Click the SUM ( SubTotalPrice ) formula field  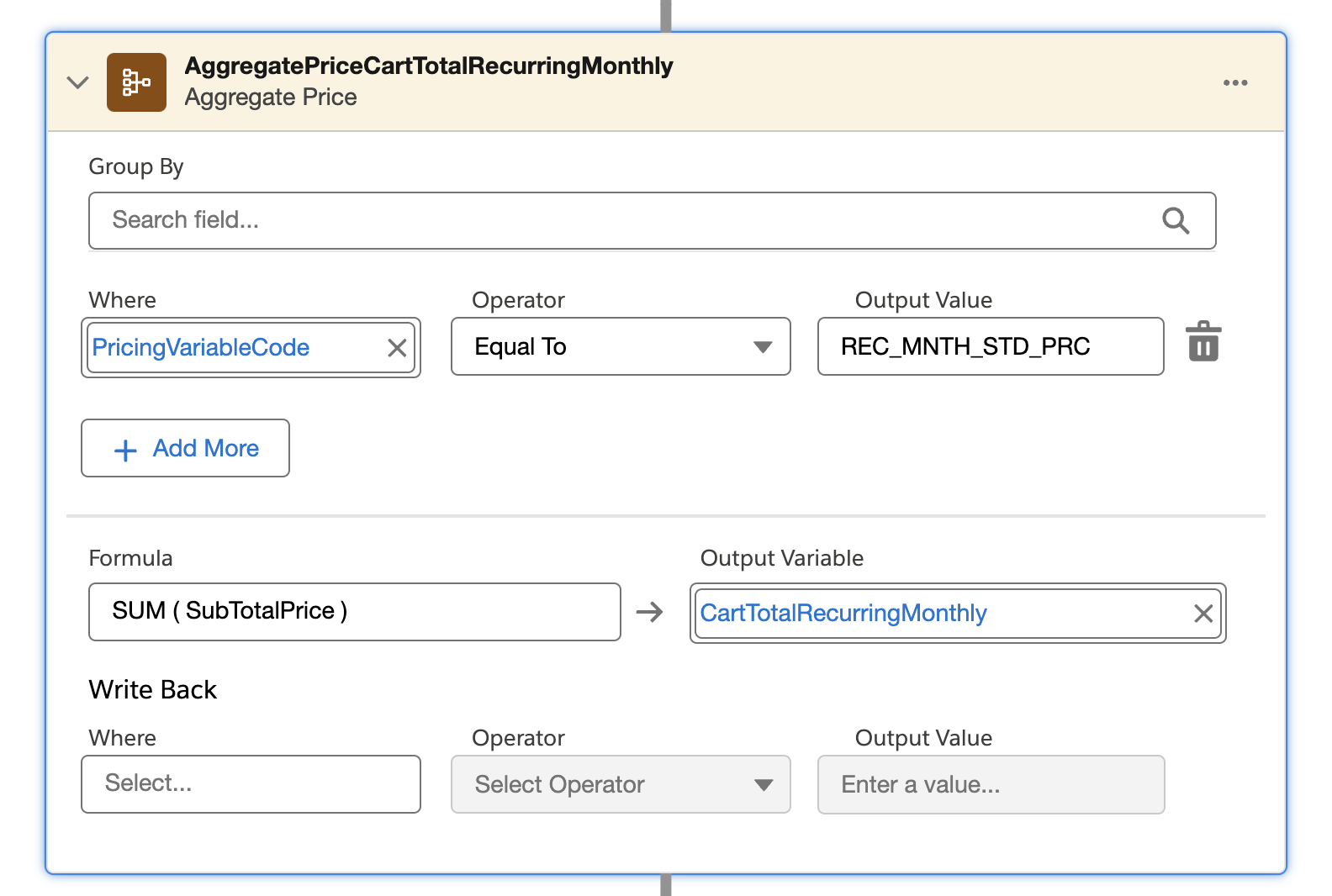pyautogui.click(x=354, y=611)
